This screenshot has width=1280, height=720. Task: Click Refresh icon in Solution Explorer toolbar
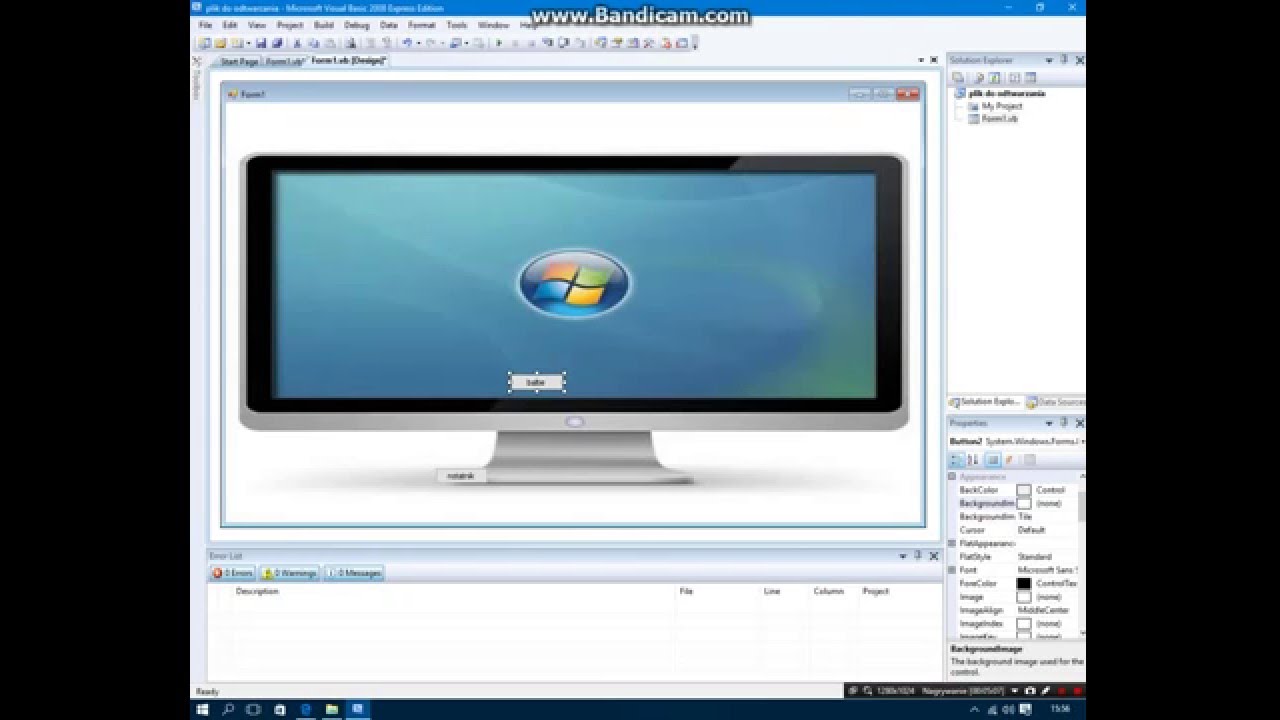[994, 77]
